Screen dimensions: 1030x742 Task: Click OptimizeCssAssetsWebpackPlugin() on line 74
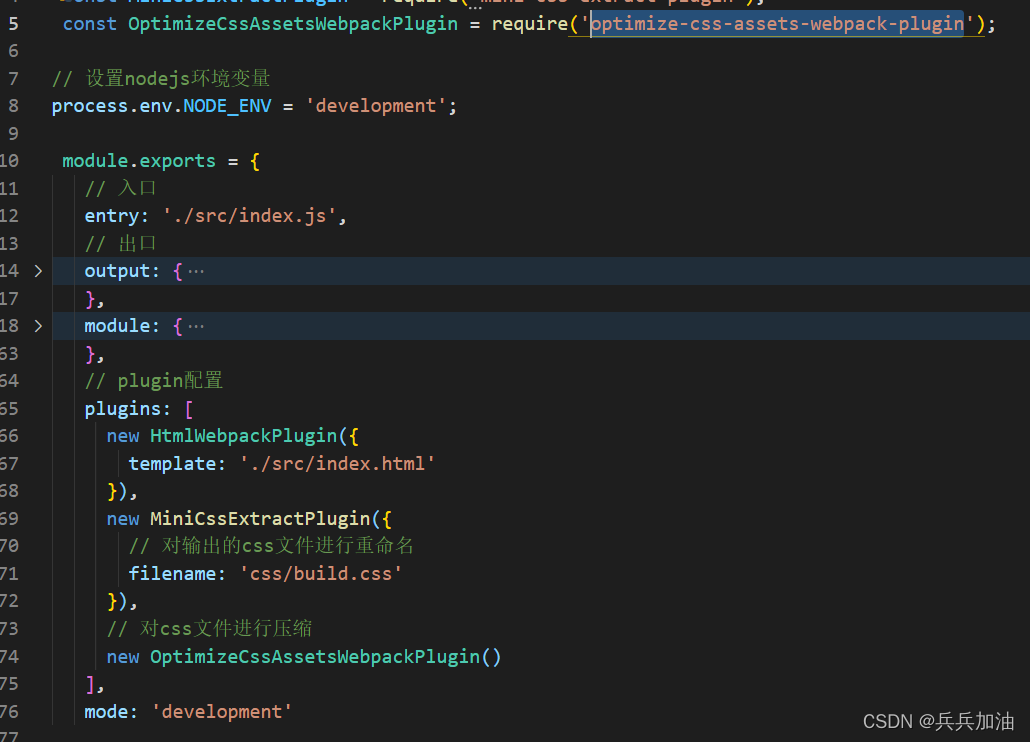coord(326,657)
